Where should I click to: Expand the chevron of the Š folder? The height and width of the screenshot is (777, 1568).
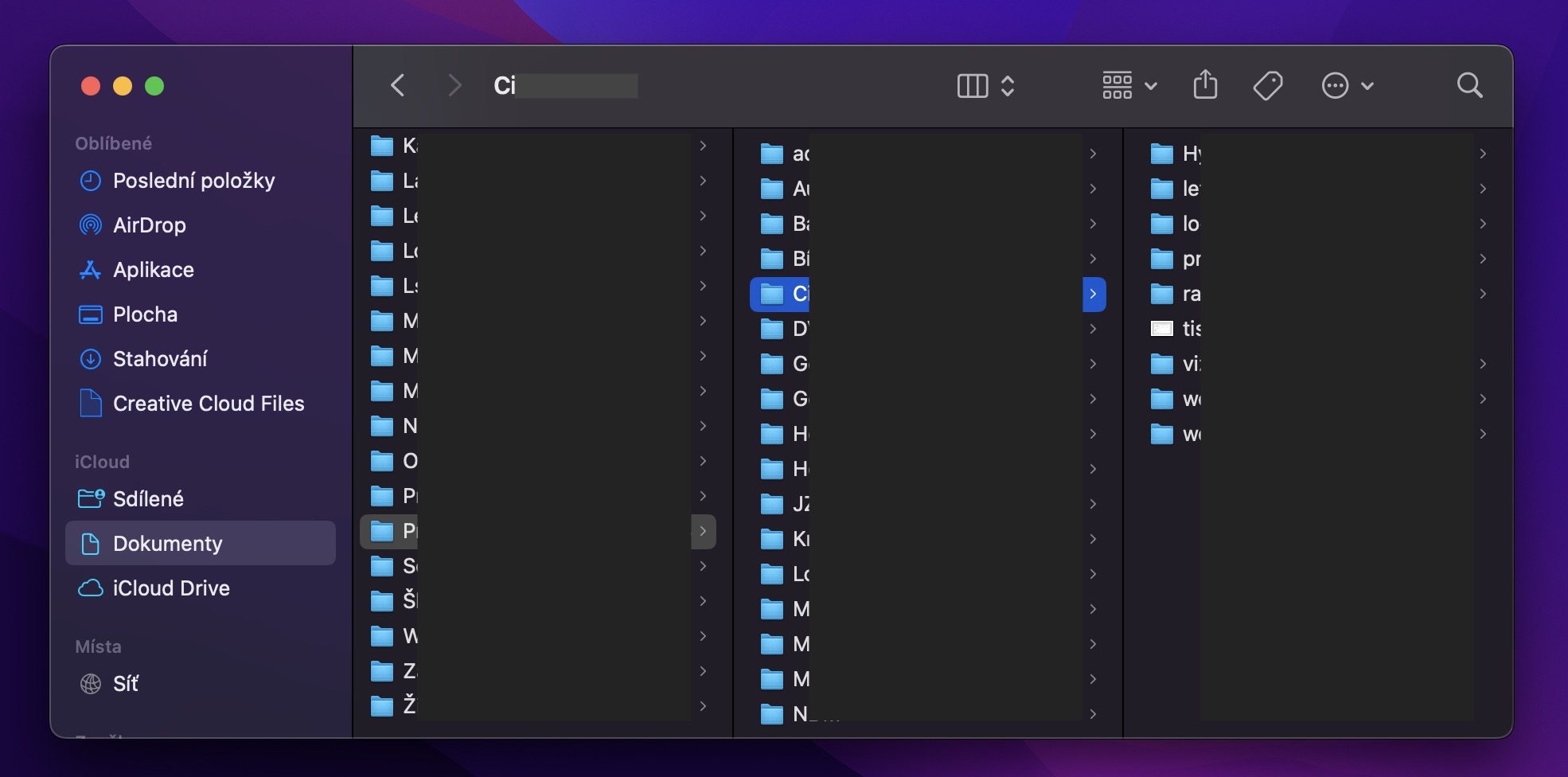click(703, 601)
